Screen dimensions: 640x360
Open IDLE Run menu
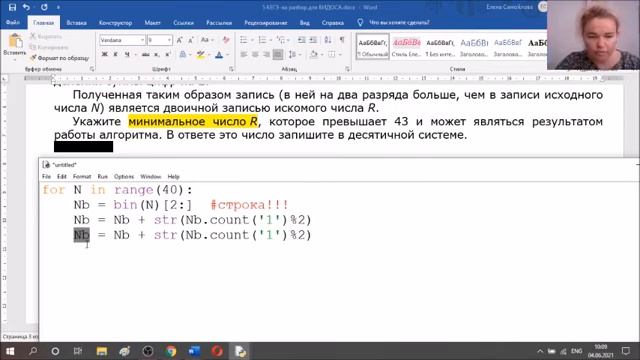click(x=102, y=176)
